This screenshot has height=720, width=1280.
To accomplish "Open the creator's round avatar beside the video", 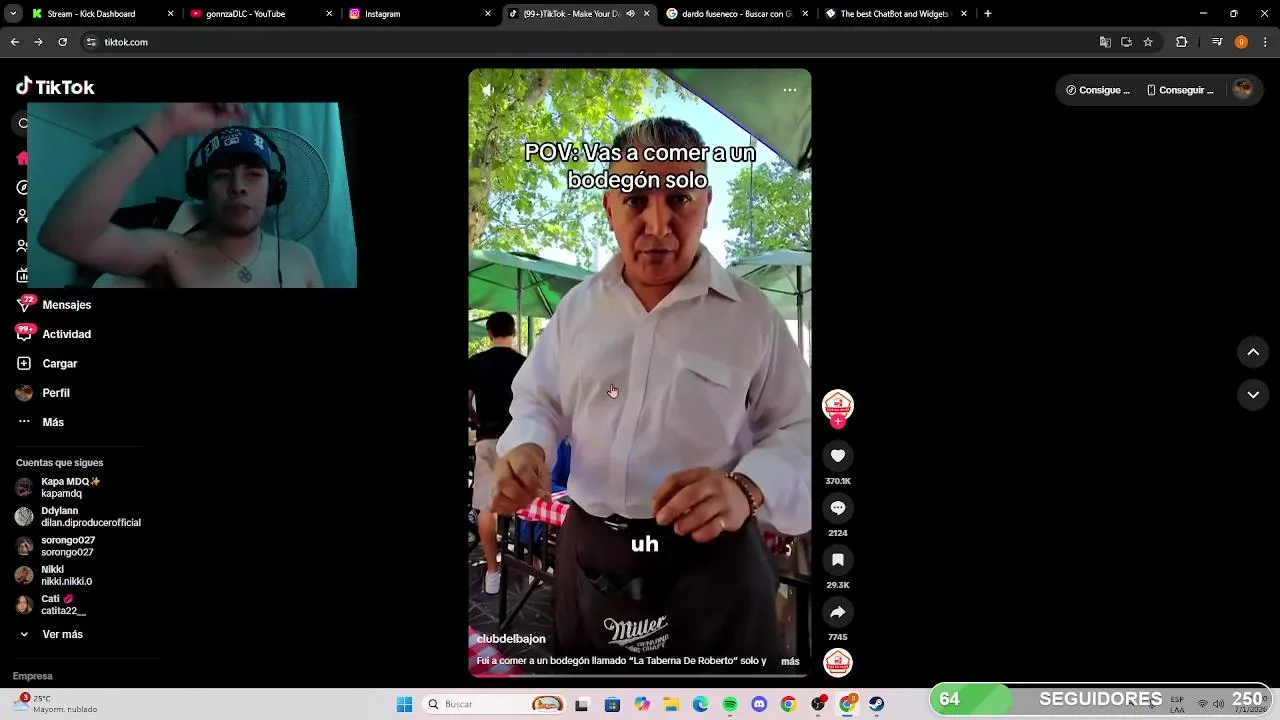I will pyautogui.click(x=838, y=405).
